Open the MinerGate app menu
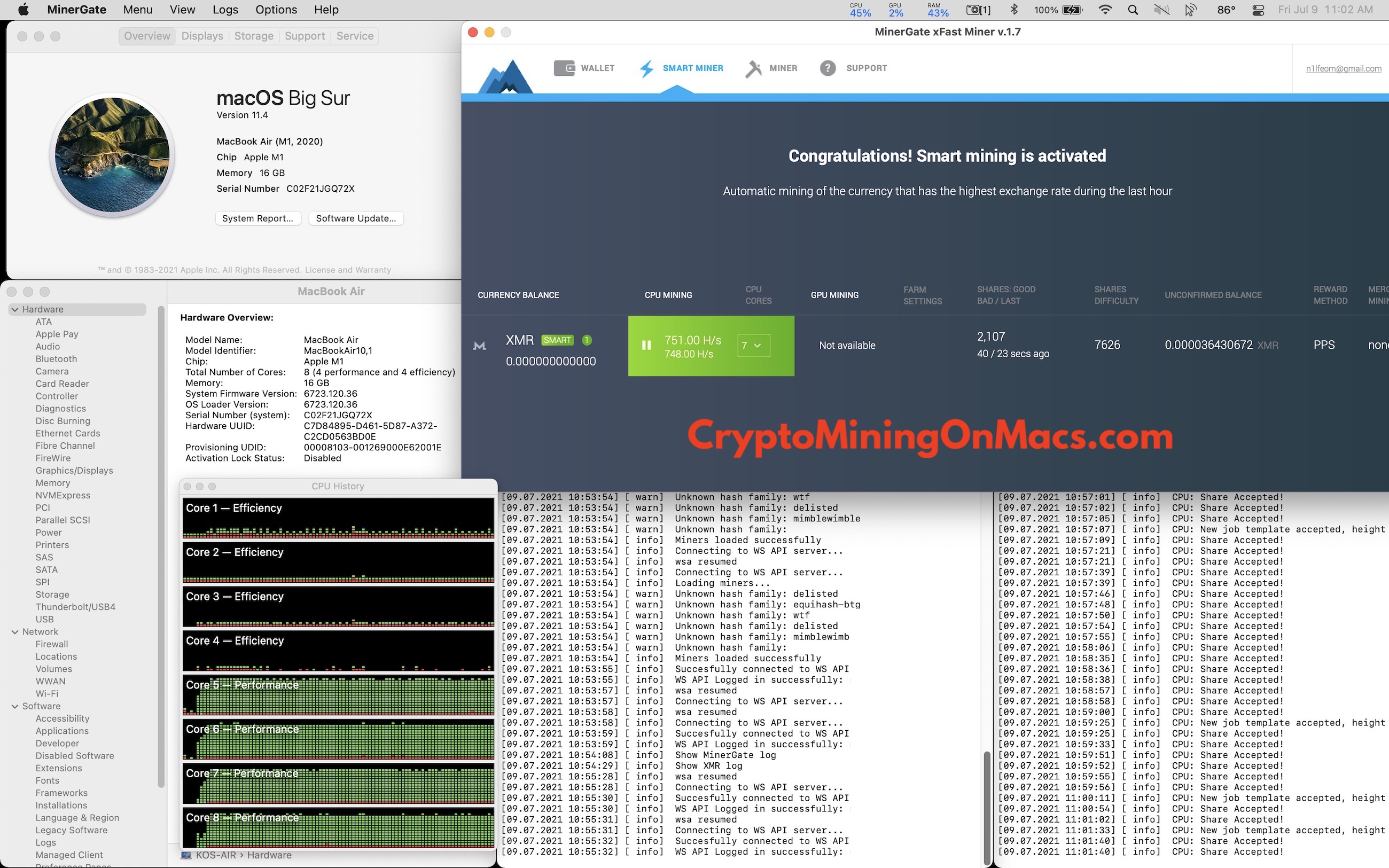The width and height of the screenshot is (1389, 868). [76, 10]
